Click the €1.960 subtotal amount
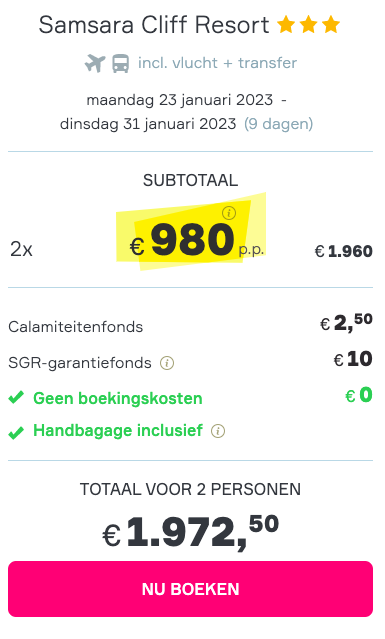This screenshot has width=385, height=639. (x=343, y=251)
